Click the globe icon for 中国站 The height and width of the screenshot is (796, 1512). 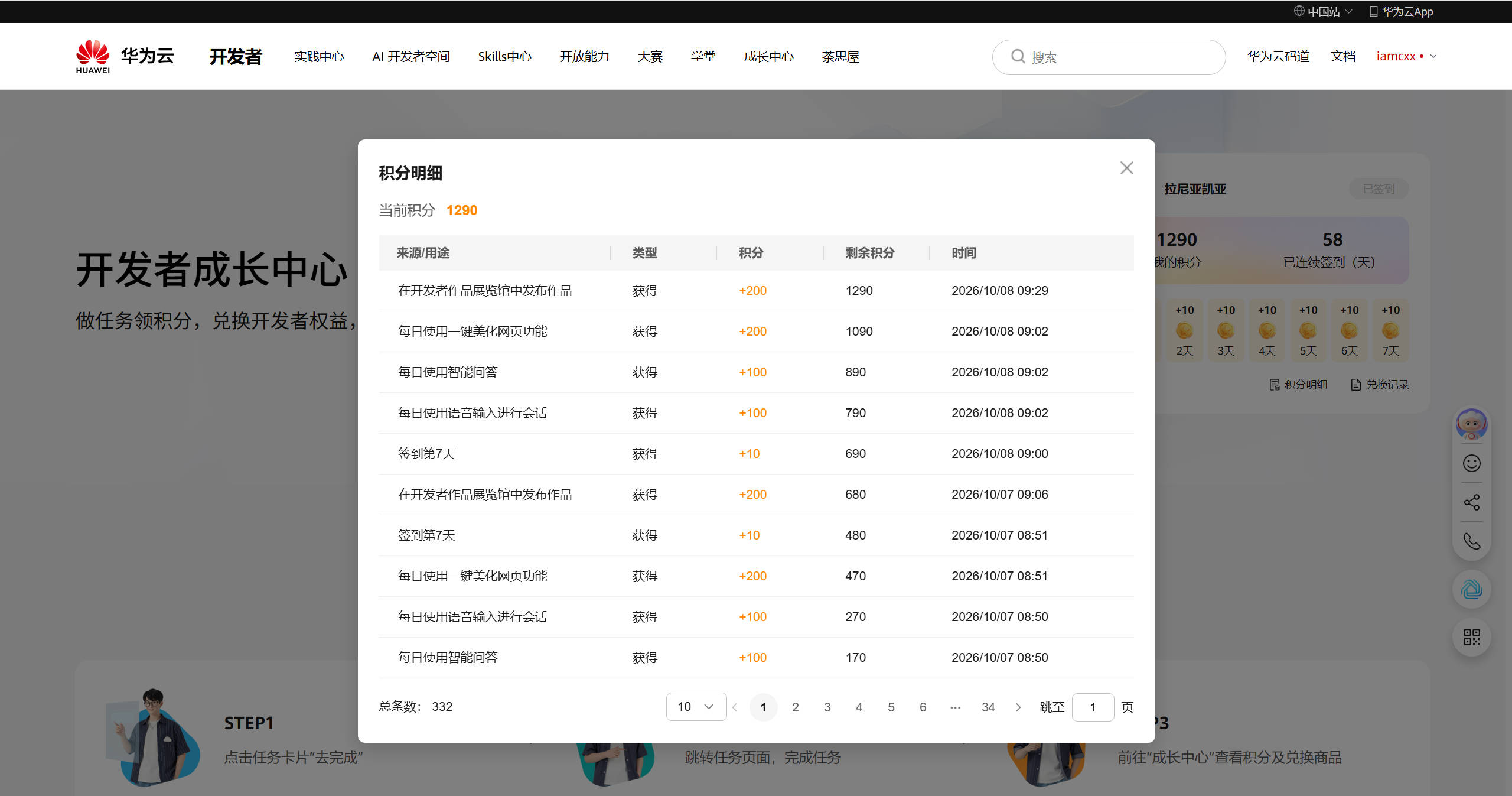point(1299,11)
